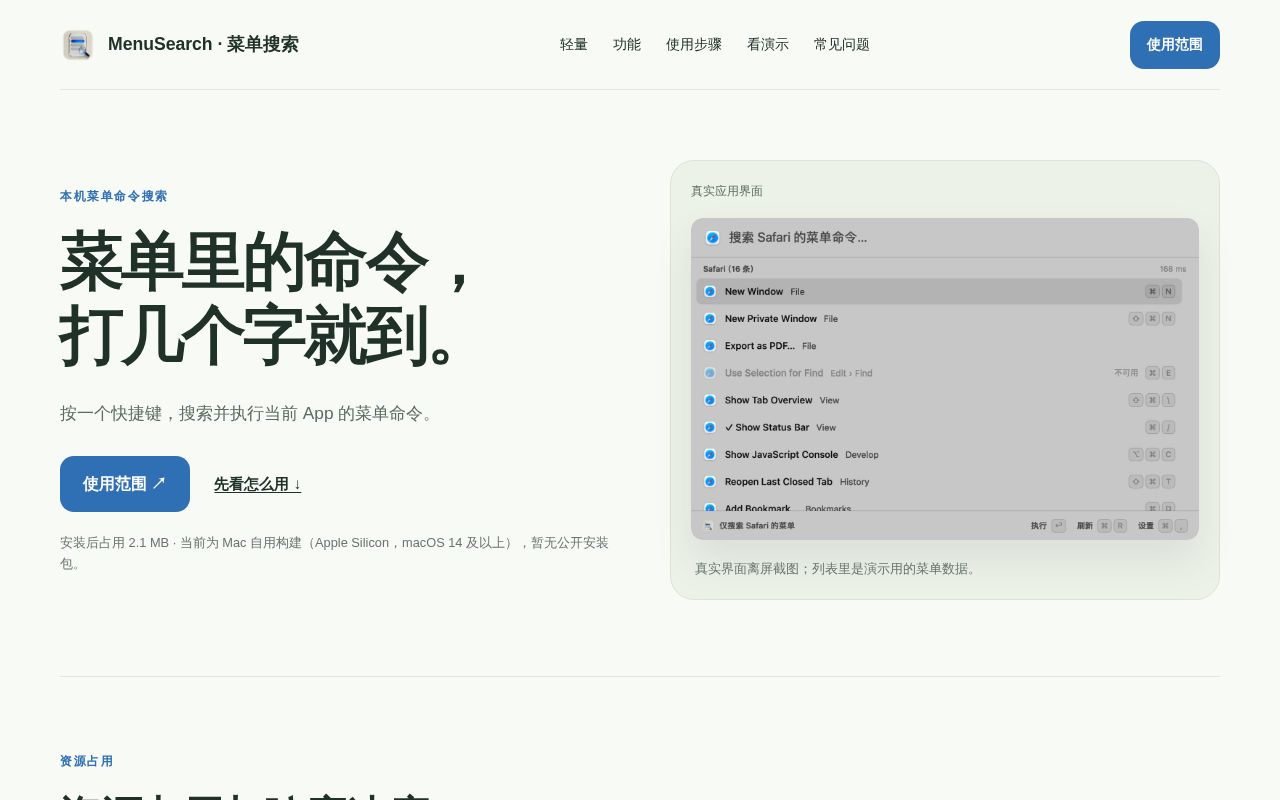Viewport: 1280px width, 800px height.
Task: Click the MenuSearch logo icon
Action: pos(78,45)
